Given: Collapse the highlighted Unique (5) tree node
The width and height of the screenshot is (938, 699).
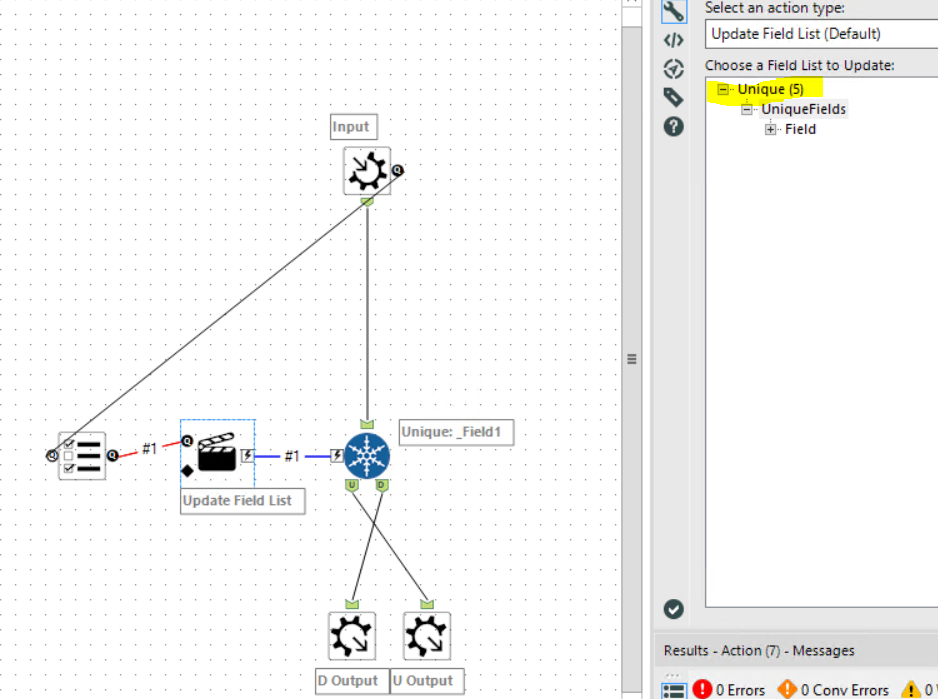Looking at the screenshot, I should (724, 89).
